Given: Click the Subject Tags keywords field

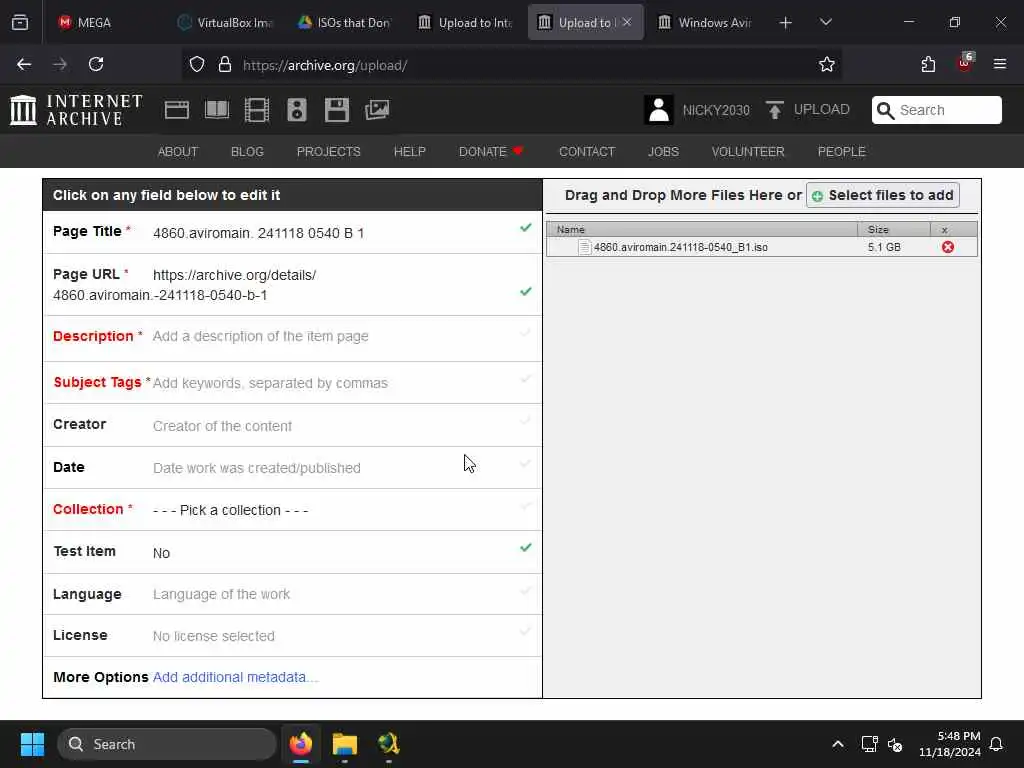Looking at the screenshot, I should [x=270, y=383].
